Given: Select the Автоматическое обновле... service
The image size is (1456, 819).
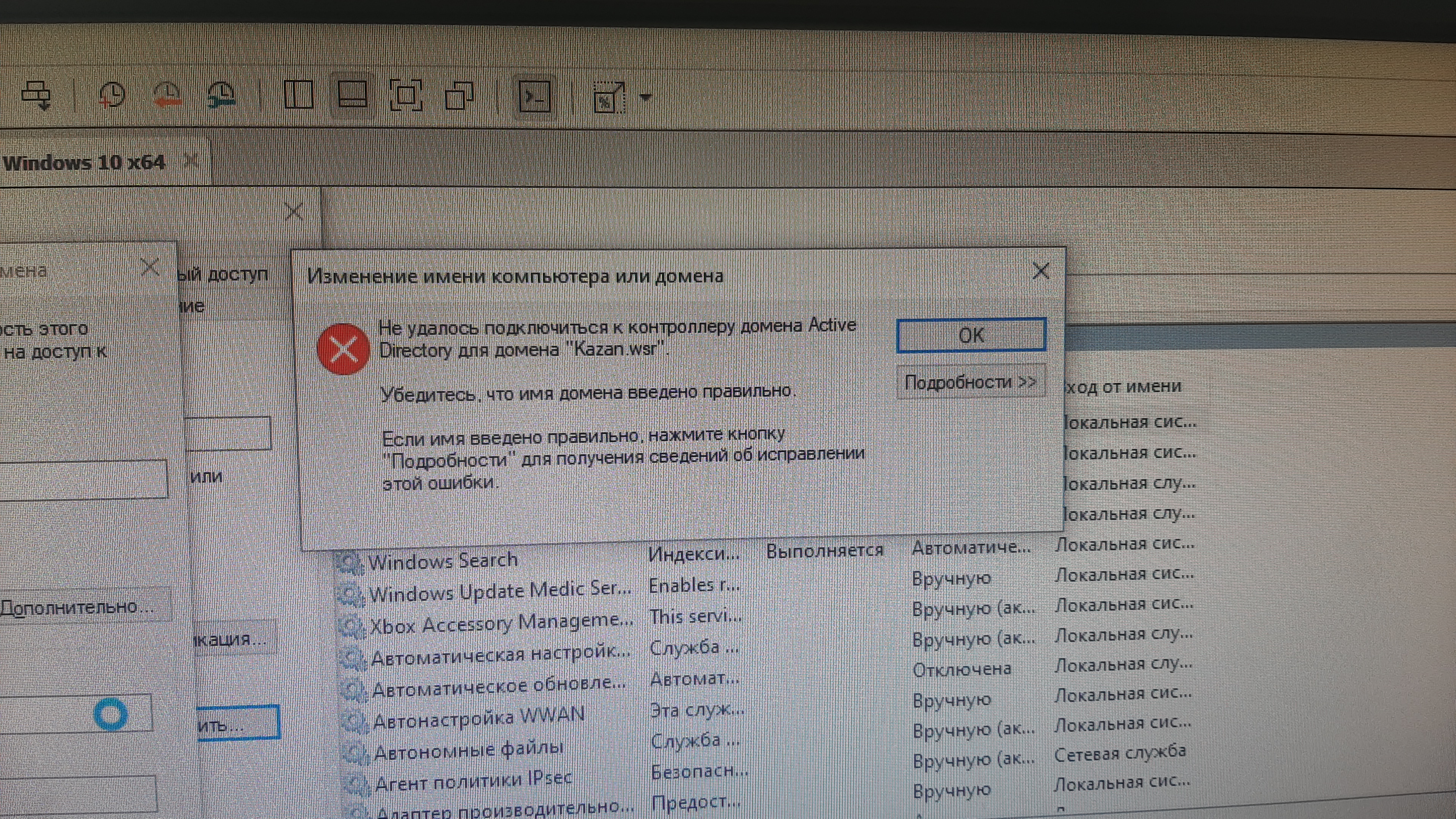Looking at the screenshot, I should (500, 686).
